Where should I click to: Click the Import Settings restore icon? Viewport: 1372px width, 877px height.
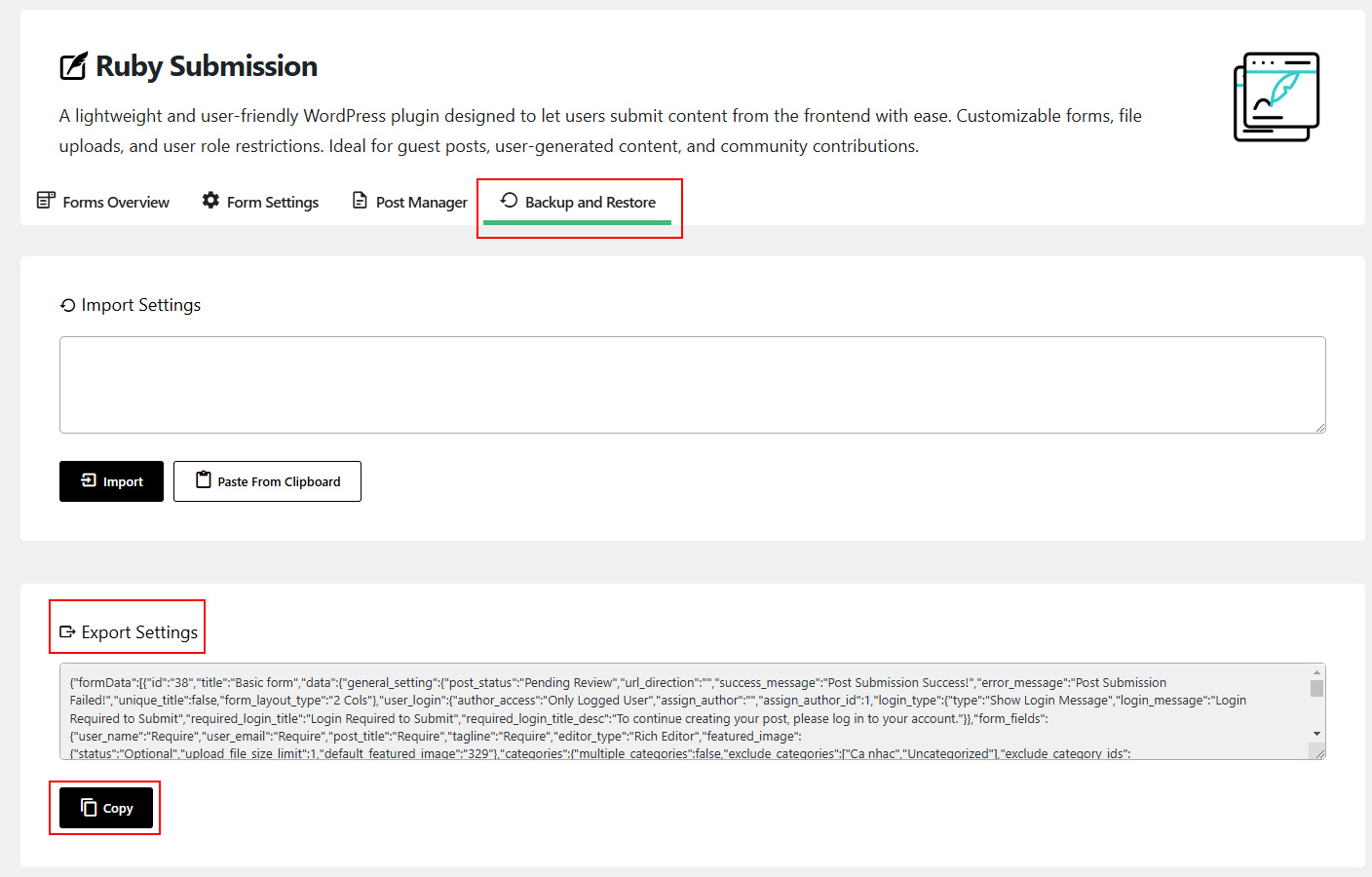coord(67,306)
